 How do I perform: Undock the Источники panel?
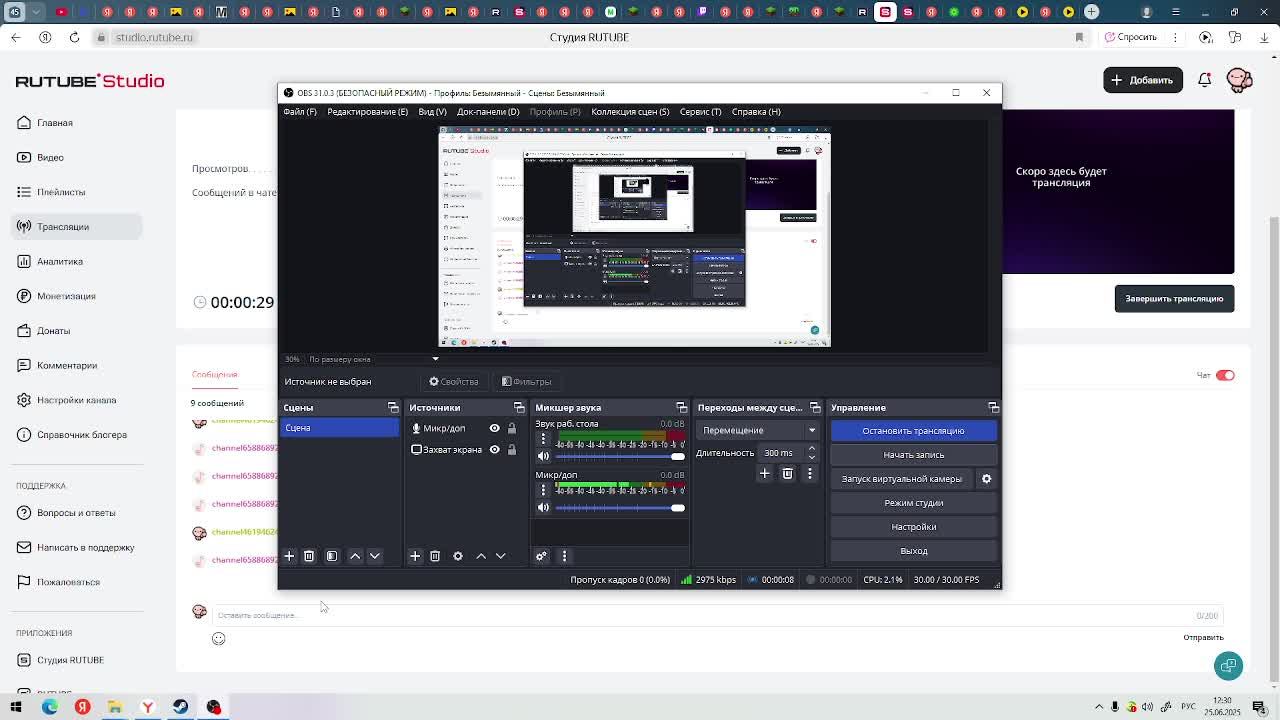tap(519, 408)
